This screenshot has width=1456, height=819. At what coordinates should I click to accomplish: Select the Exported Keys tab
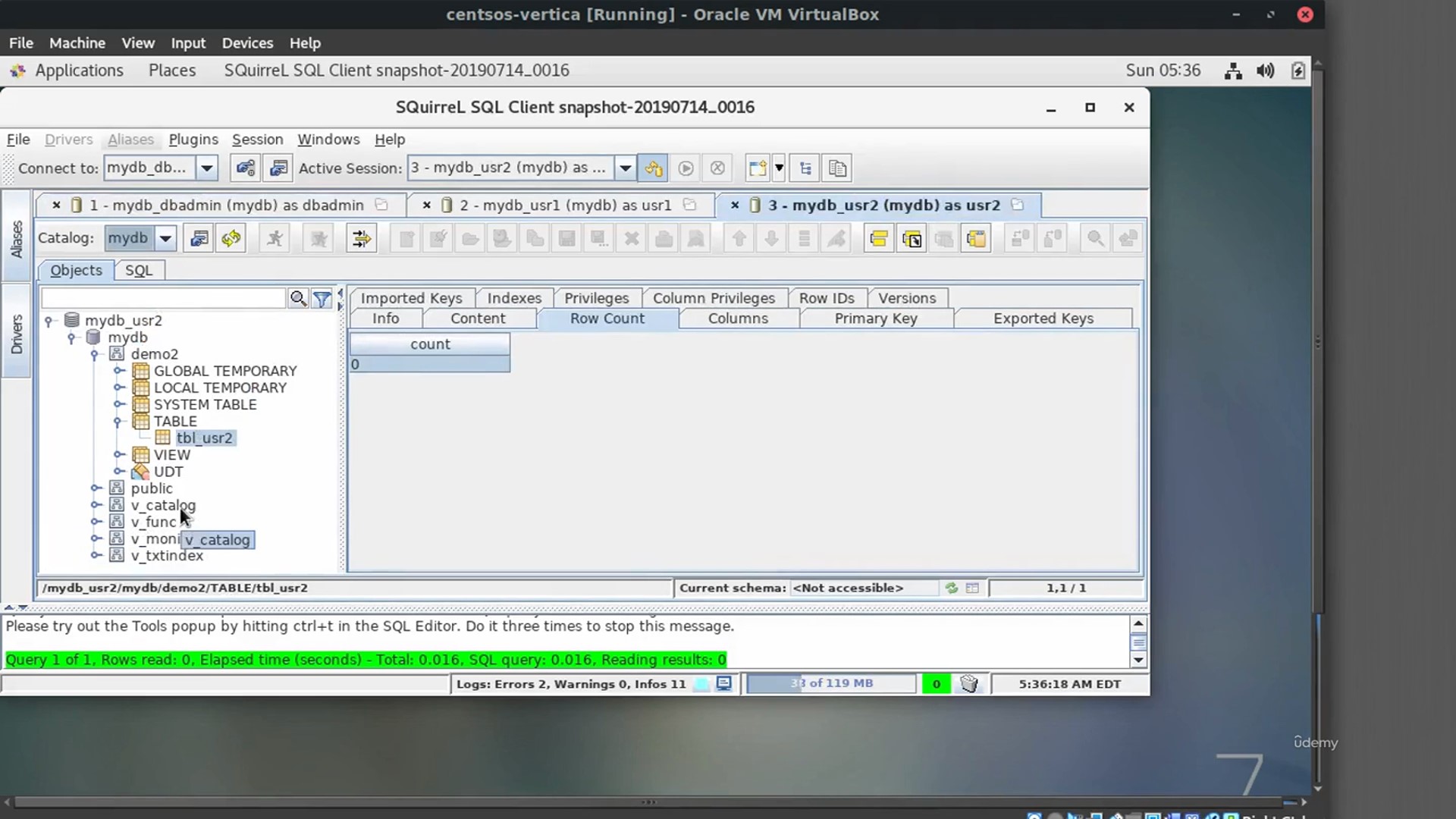1043,318
